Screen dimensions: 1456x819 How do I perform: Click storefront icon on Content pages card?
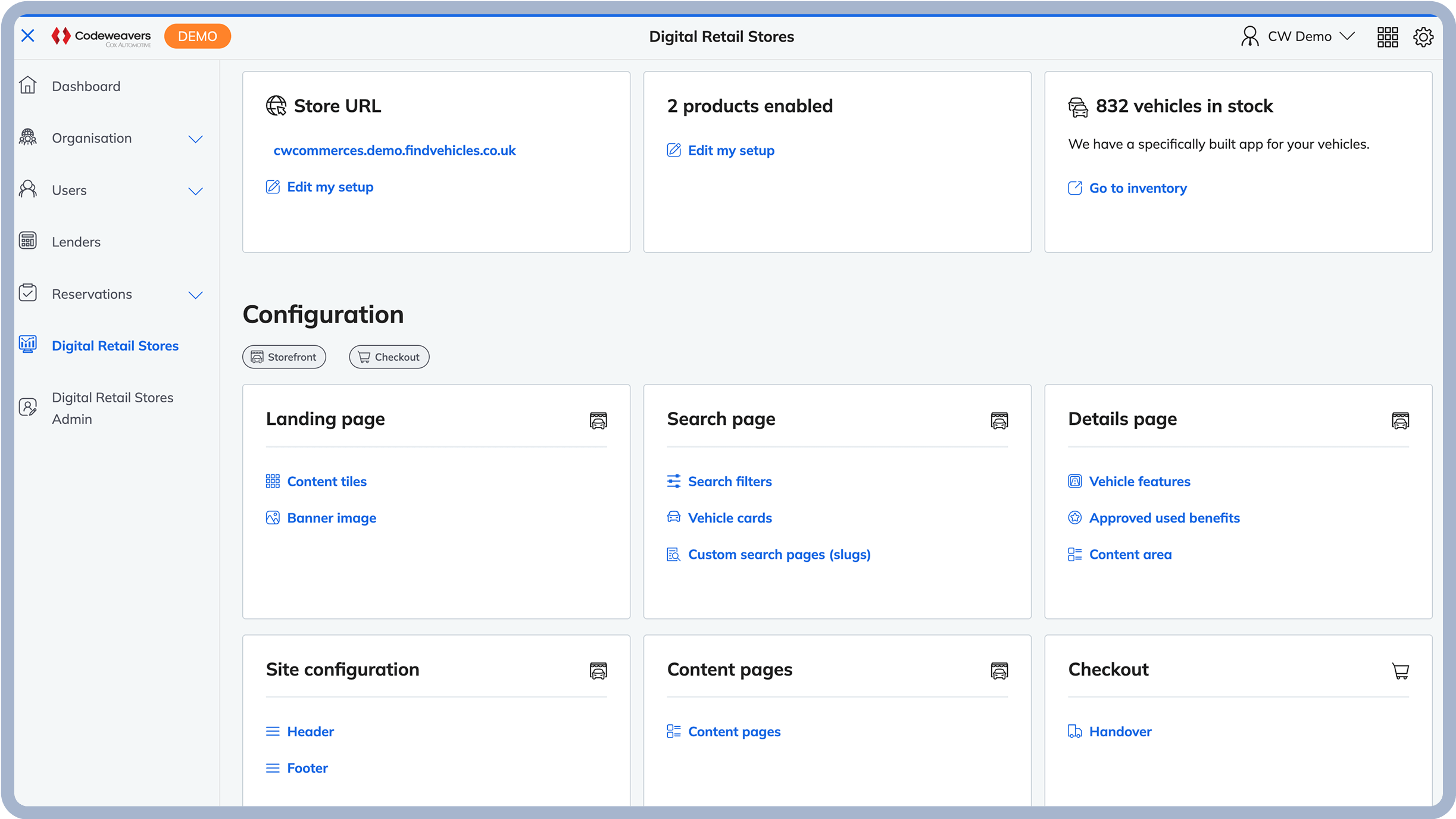click(x=999, y=671)
